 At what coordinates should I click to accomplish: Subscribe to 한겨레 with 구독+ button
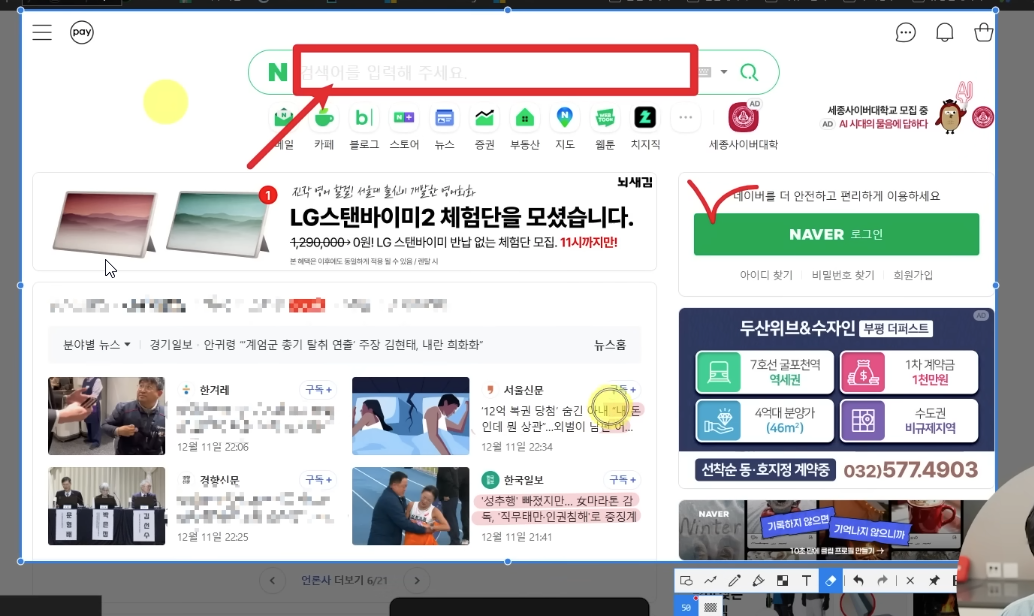[318, 390]
